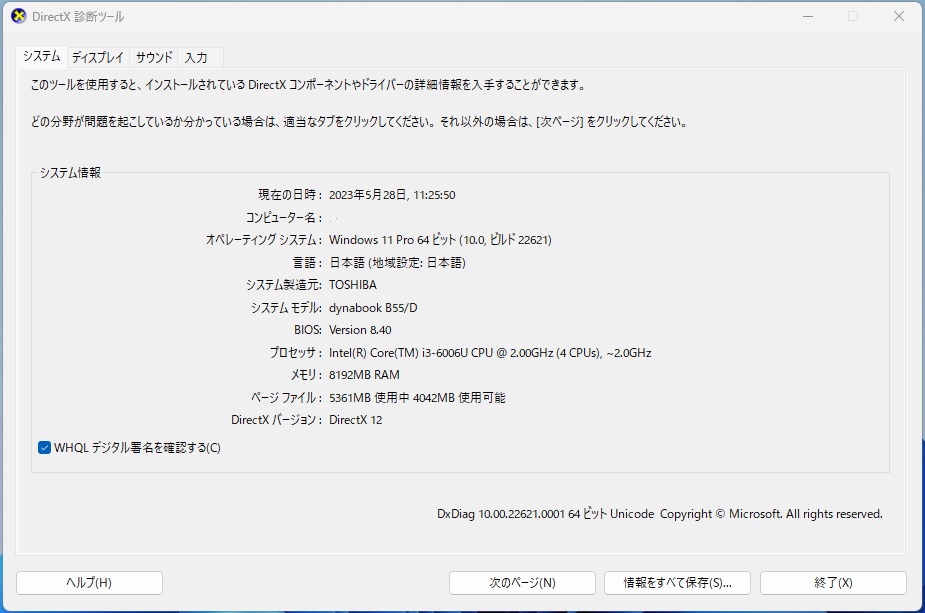Click the システム モデル label
This screenshot has height=613, width=925.
pos(286,308)
